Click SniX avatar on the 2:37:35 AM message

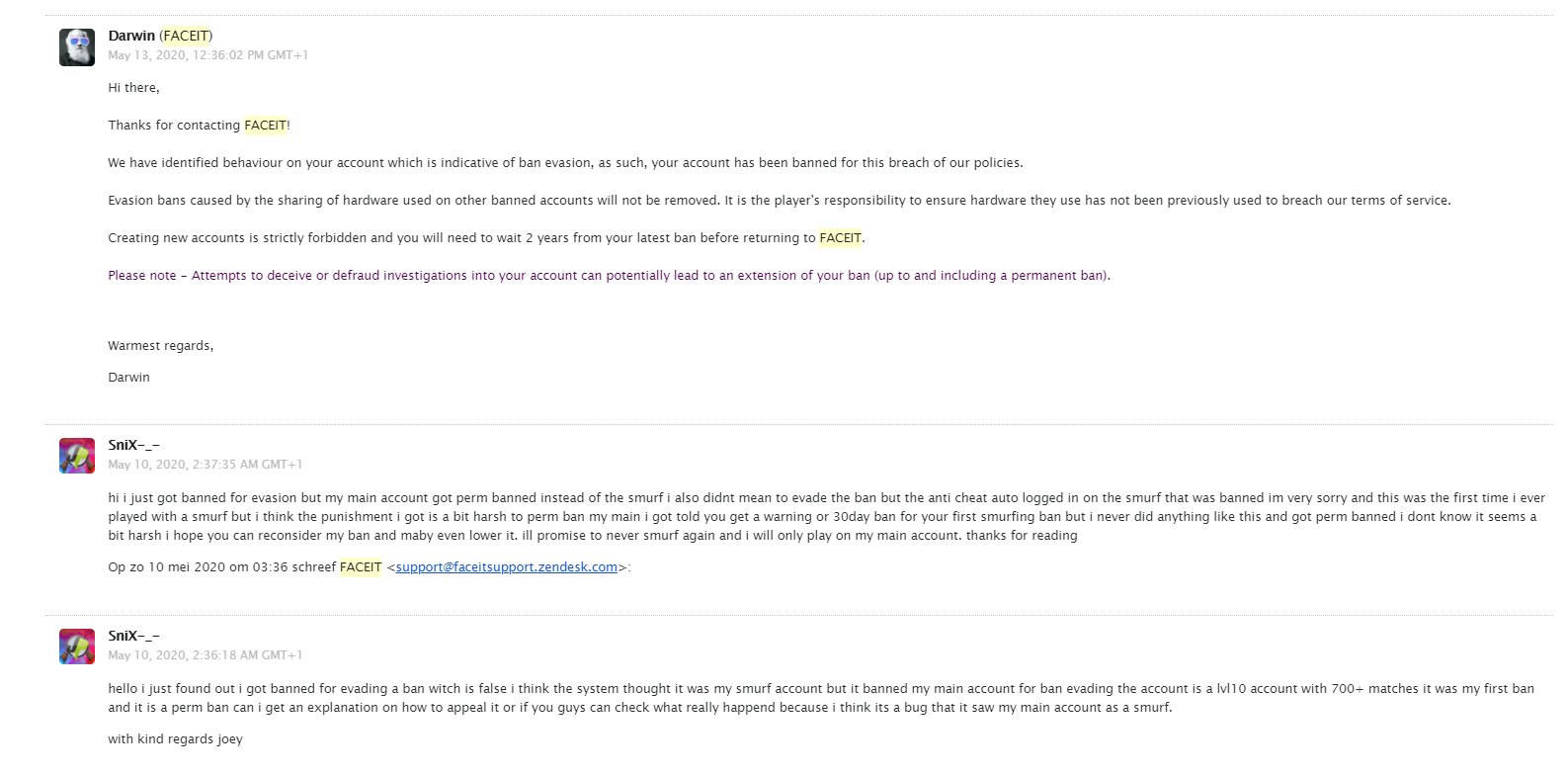click(76, 456)
